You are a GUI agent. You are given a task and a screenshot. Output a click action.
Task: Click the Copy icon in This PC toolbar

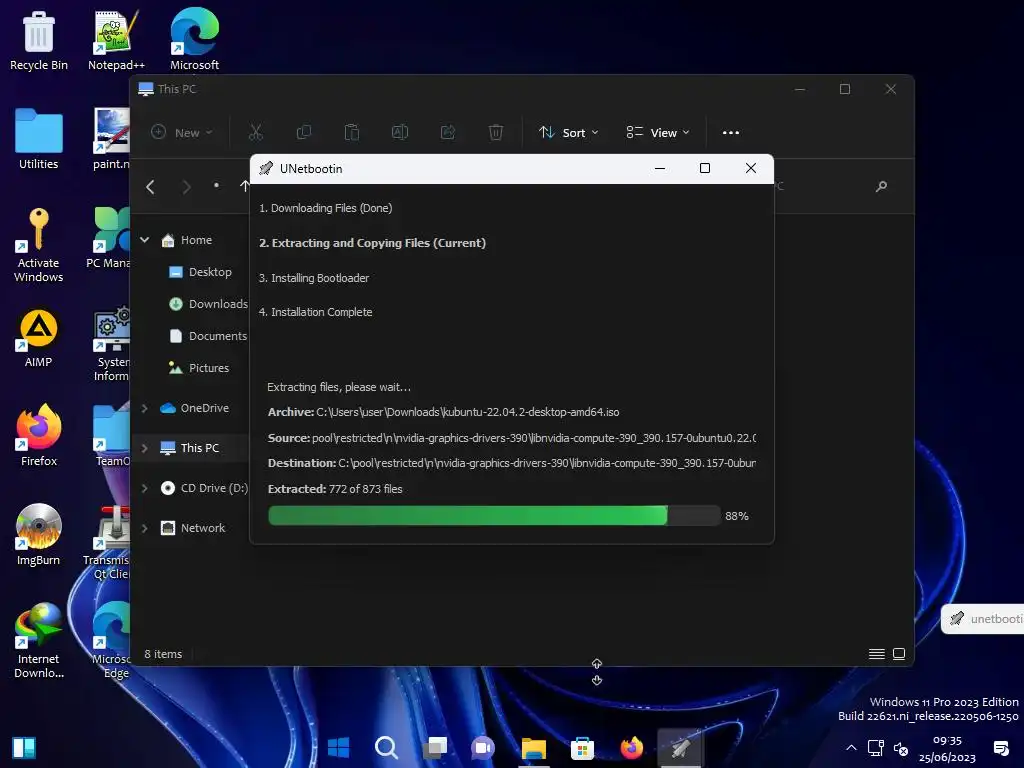click(x=304, y=133)
